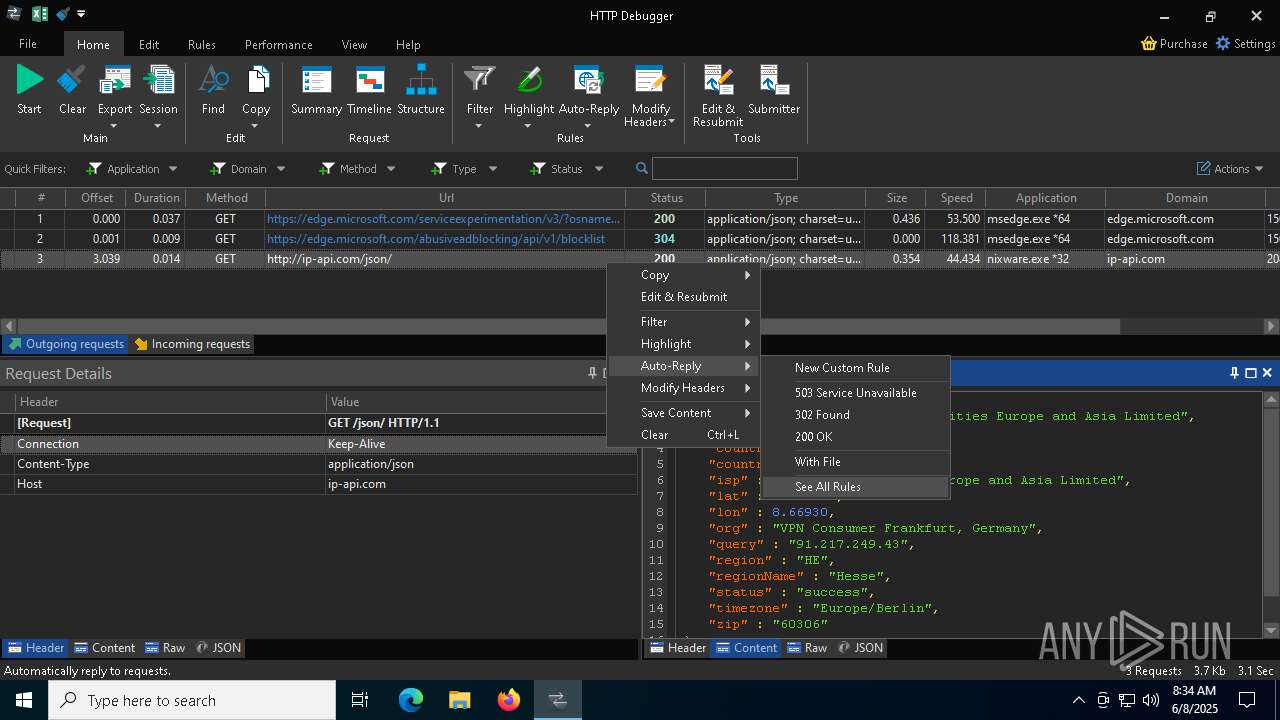This screenshot has width=1280, height=720.
Task: Select 200 OK auto-reply option
Action: point(855,437)
